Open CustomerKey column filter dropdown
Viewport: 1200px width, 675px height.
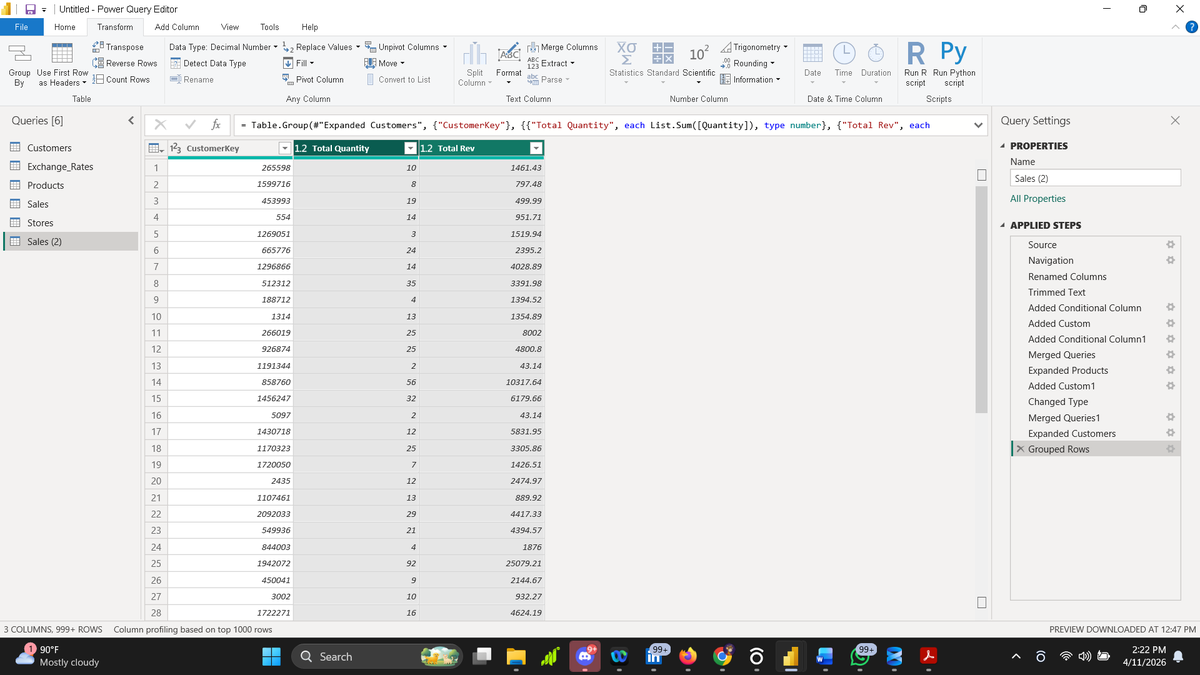tap(284, 148)
